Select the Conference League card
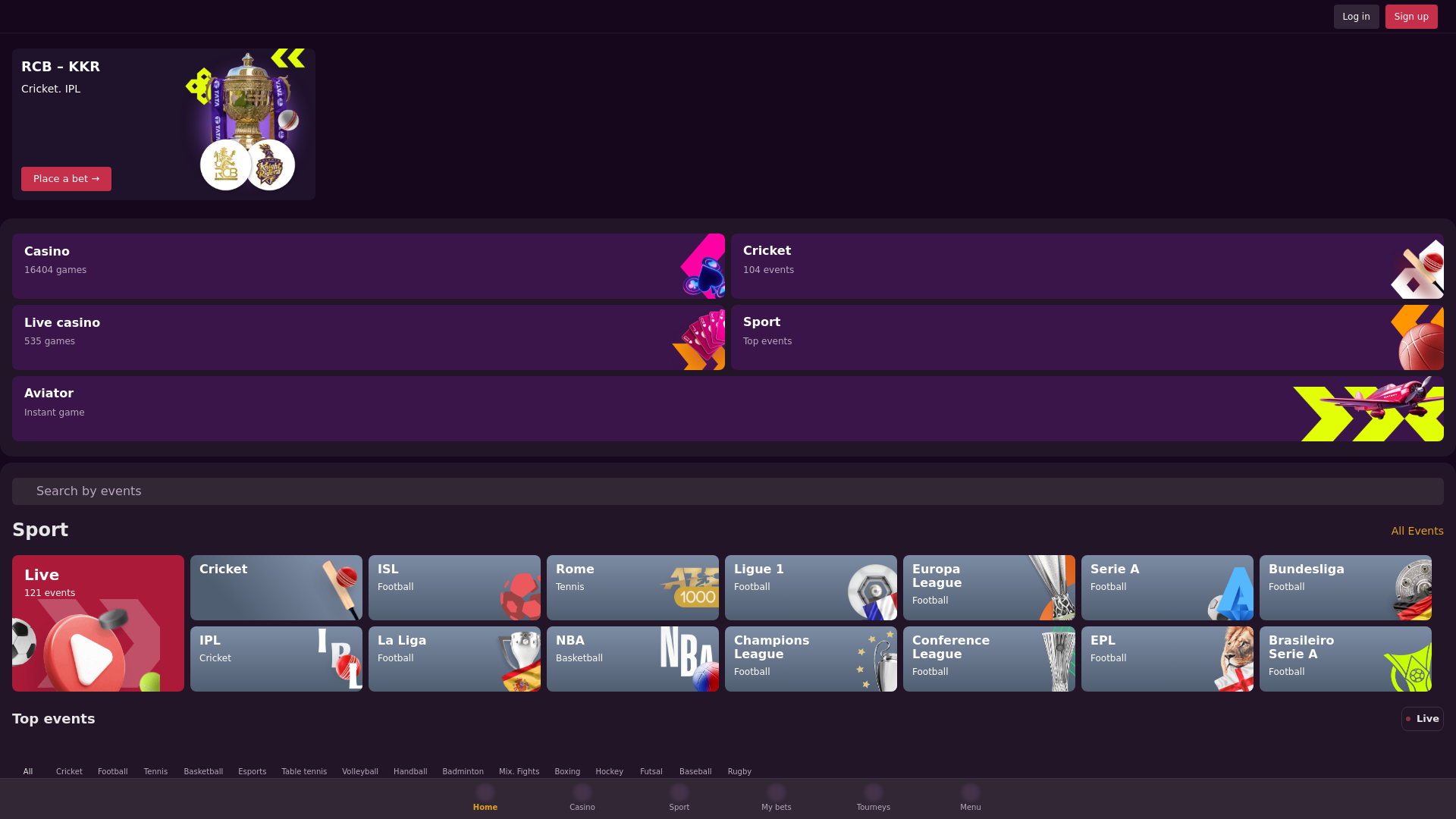Screen dimensions: 1456x819 pyautogui.click(x=989, y=659)
